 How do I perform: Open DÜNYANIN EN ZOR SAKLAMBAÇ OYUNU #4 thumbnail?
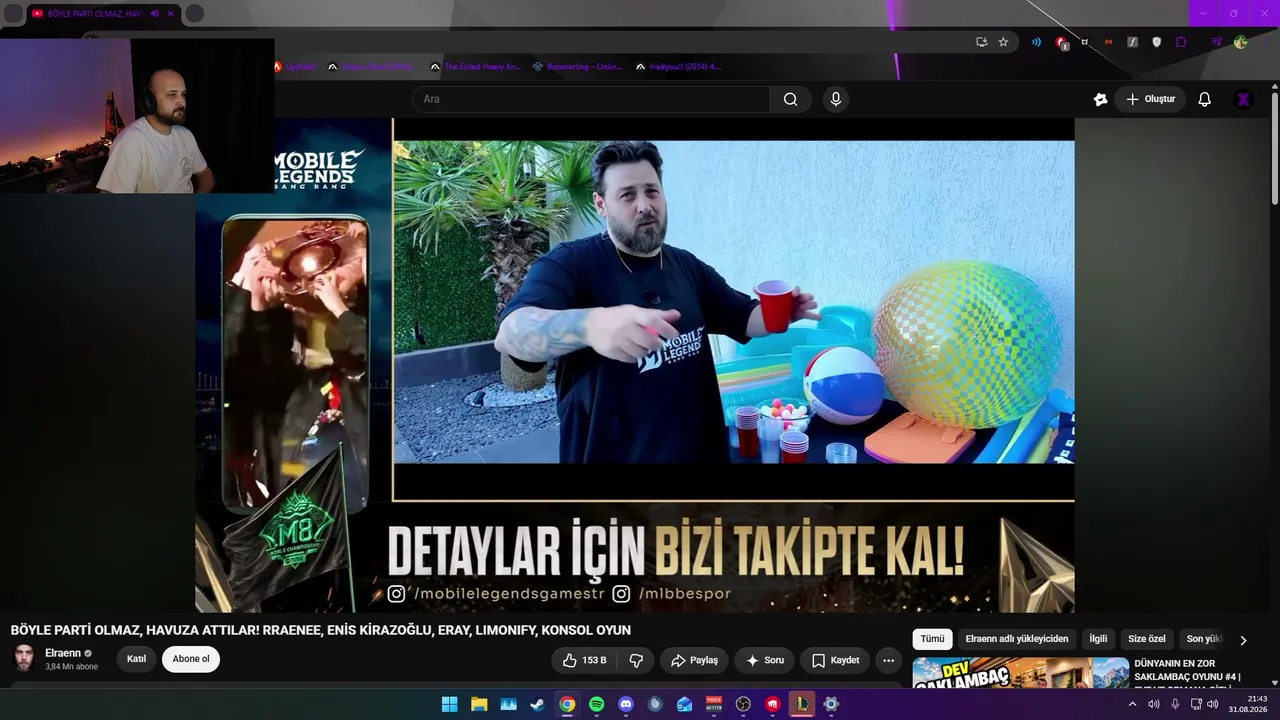(1020, 673)
